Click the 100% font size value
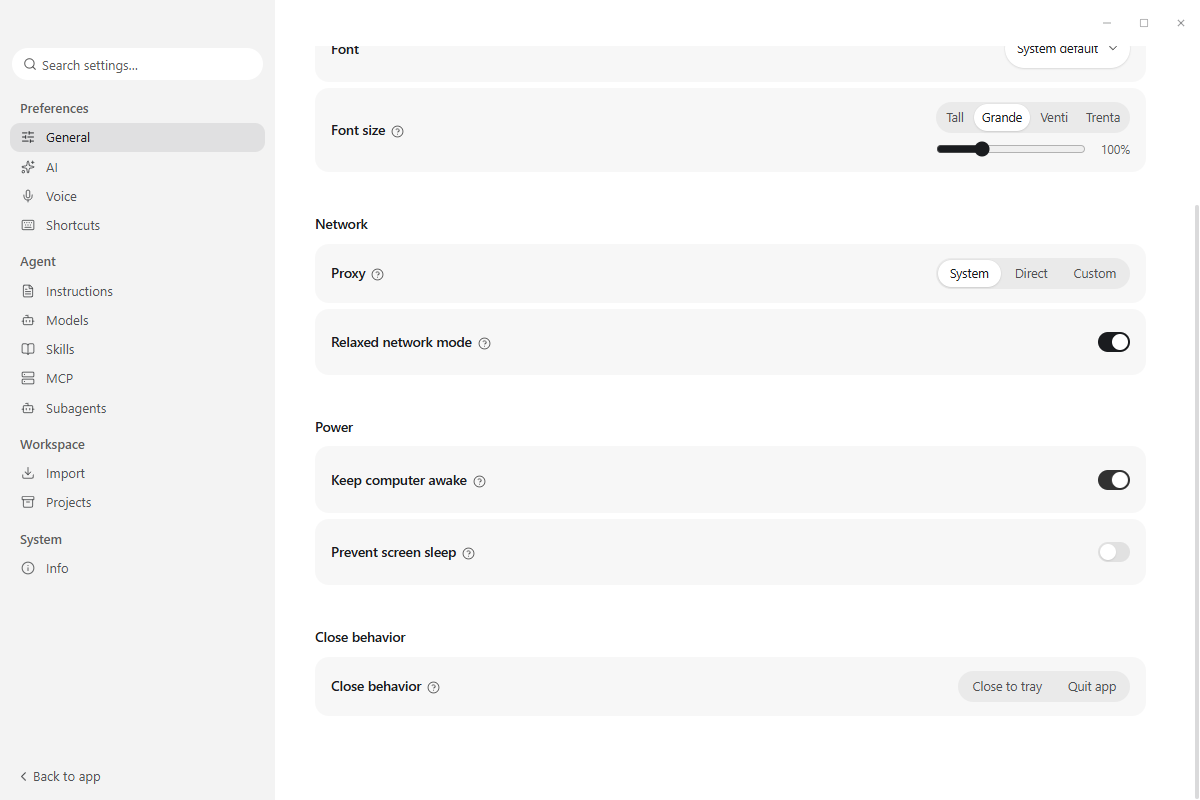The image size is (1200, 800). point(1115,150)
